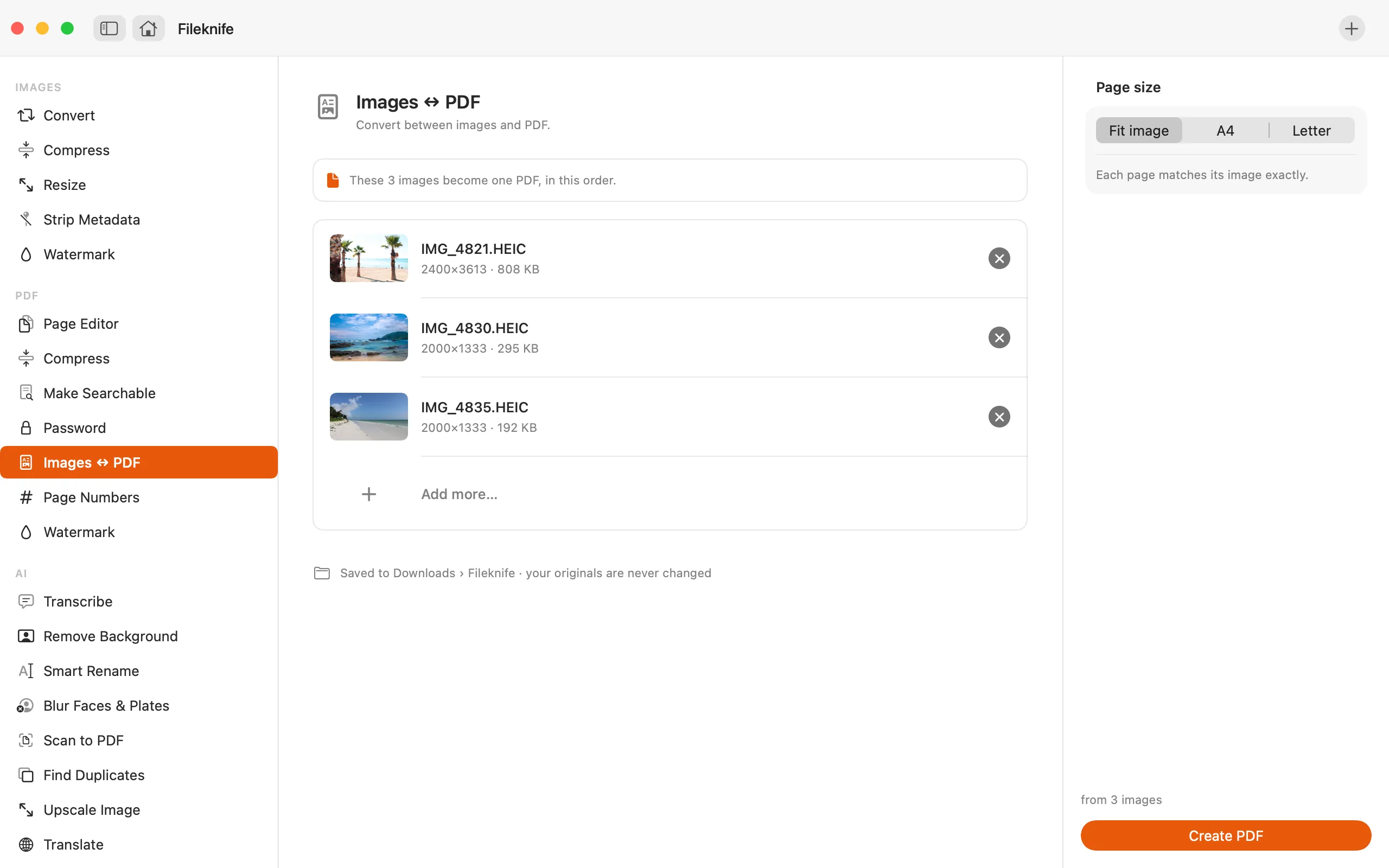1389x868 pixels.
Task: Click the Images ↔ PDF header icon
Action: point(328,107)
